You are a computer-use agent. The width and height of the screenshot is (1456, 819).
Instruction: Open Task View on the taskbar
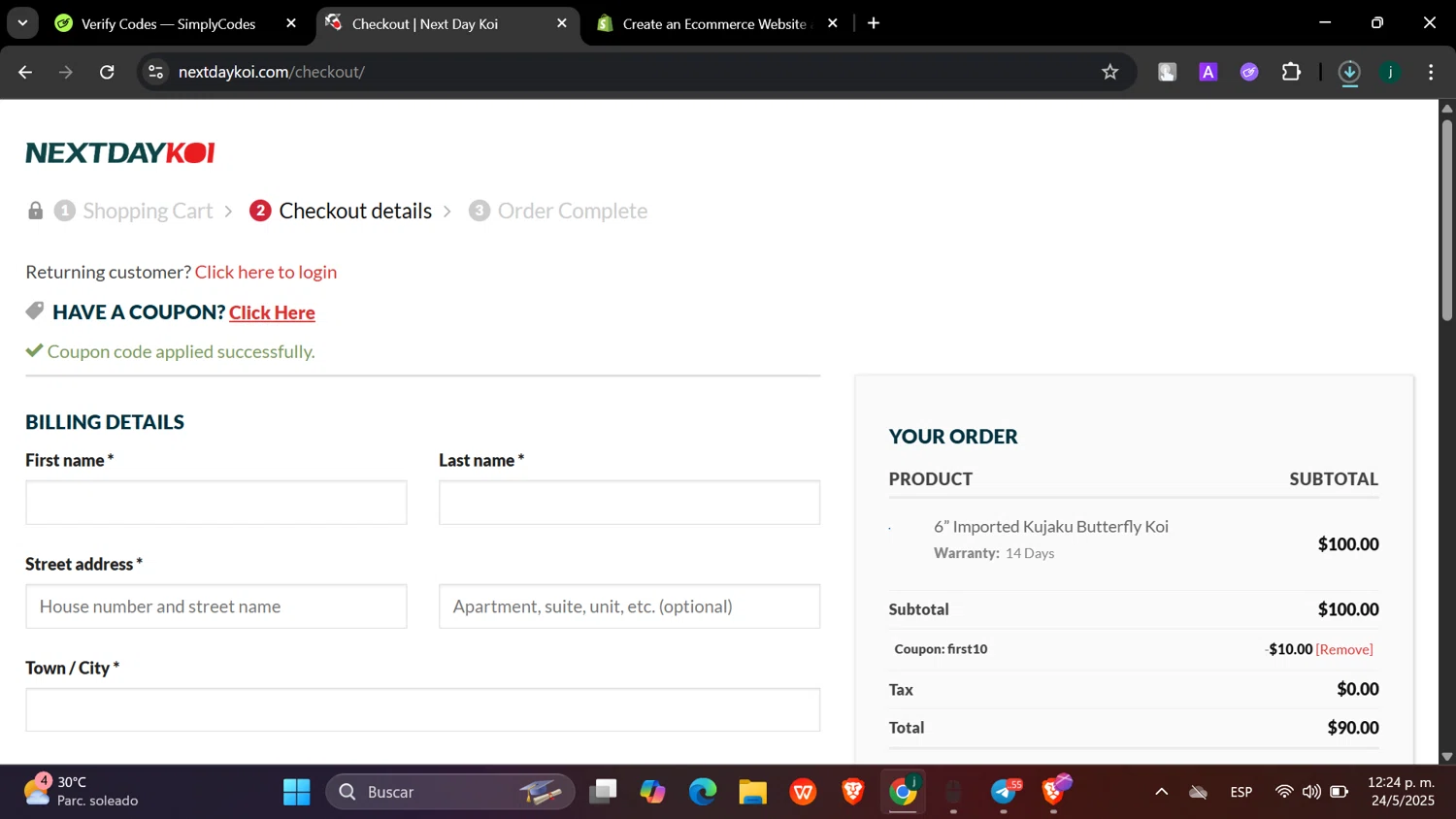603,792
